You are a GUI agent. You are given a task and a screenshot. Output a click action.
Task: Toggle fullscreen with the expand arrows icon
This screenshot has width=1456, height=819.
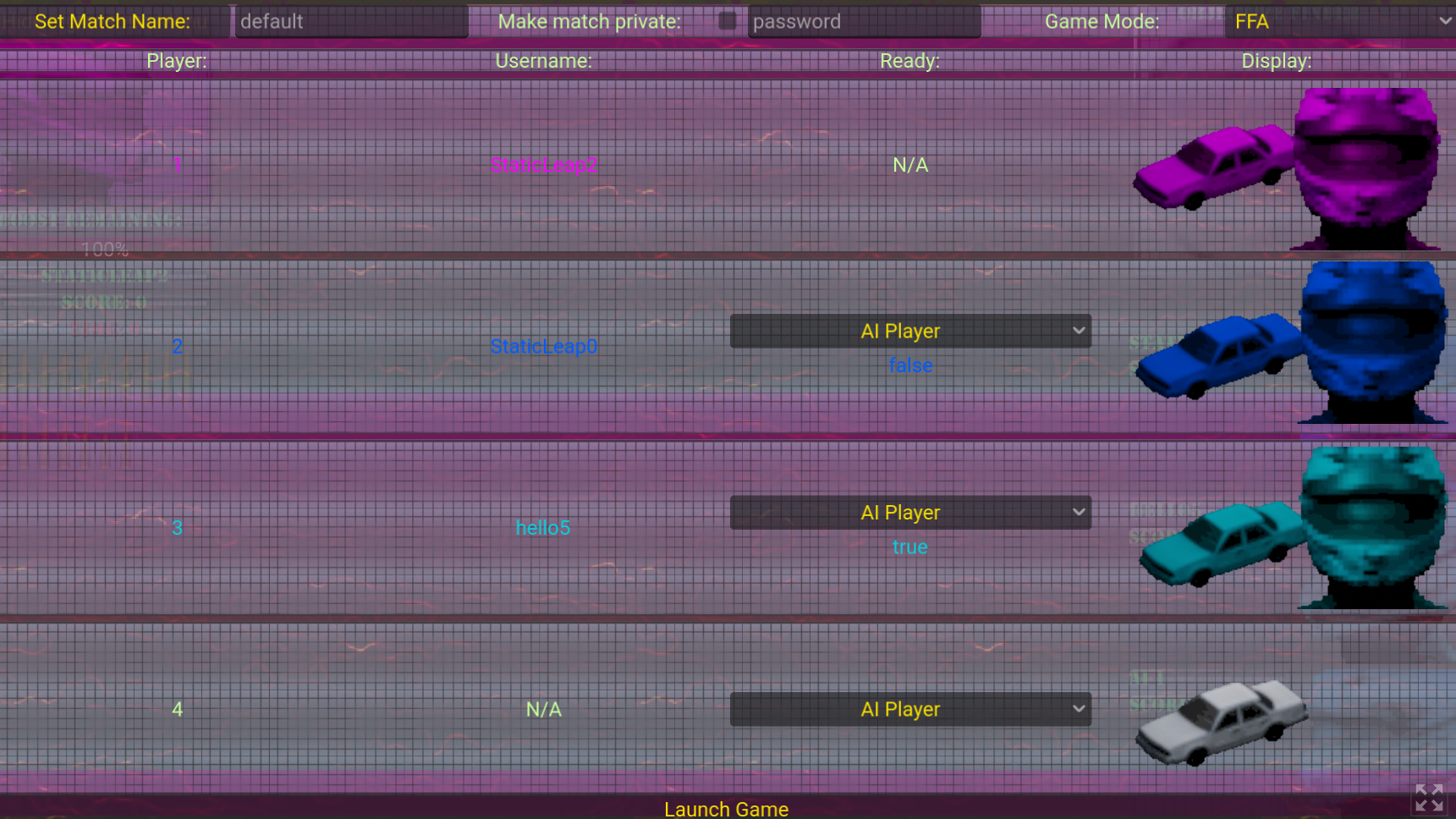pyautogui.click(x=1429, y=798)
